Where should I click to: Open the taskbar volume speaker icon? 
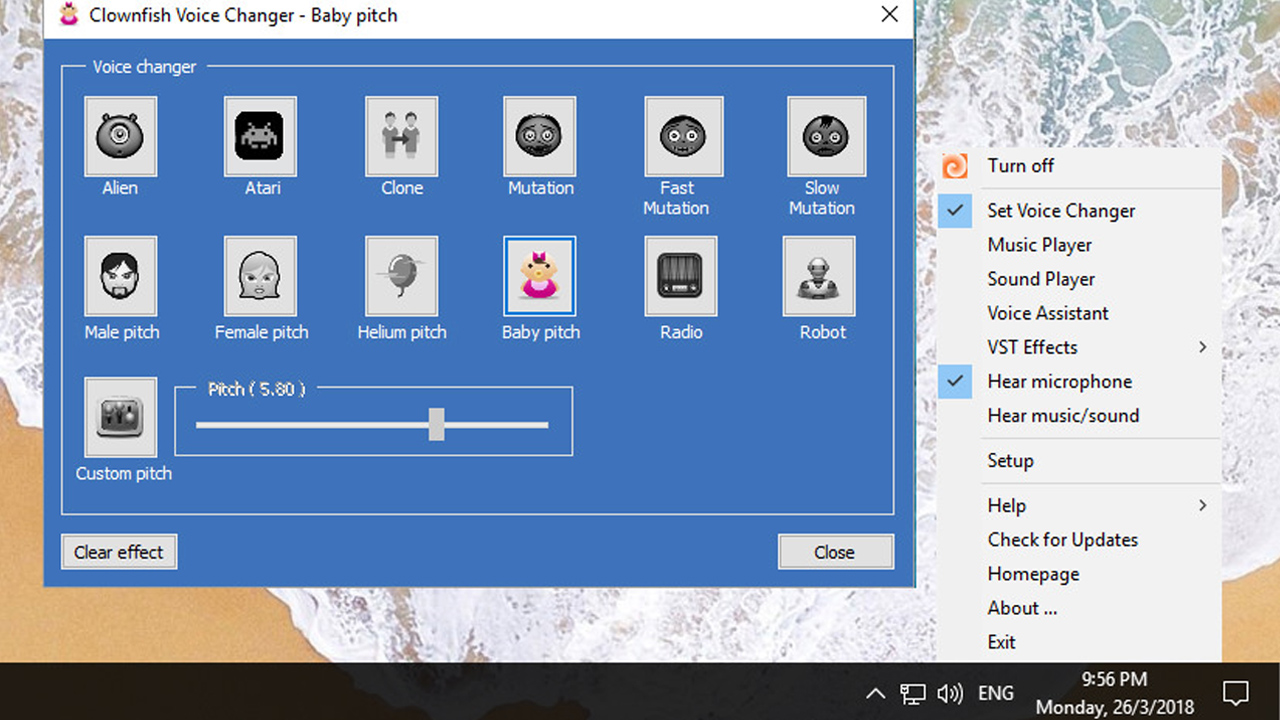(x=950, y=693)
